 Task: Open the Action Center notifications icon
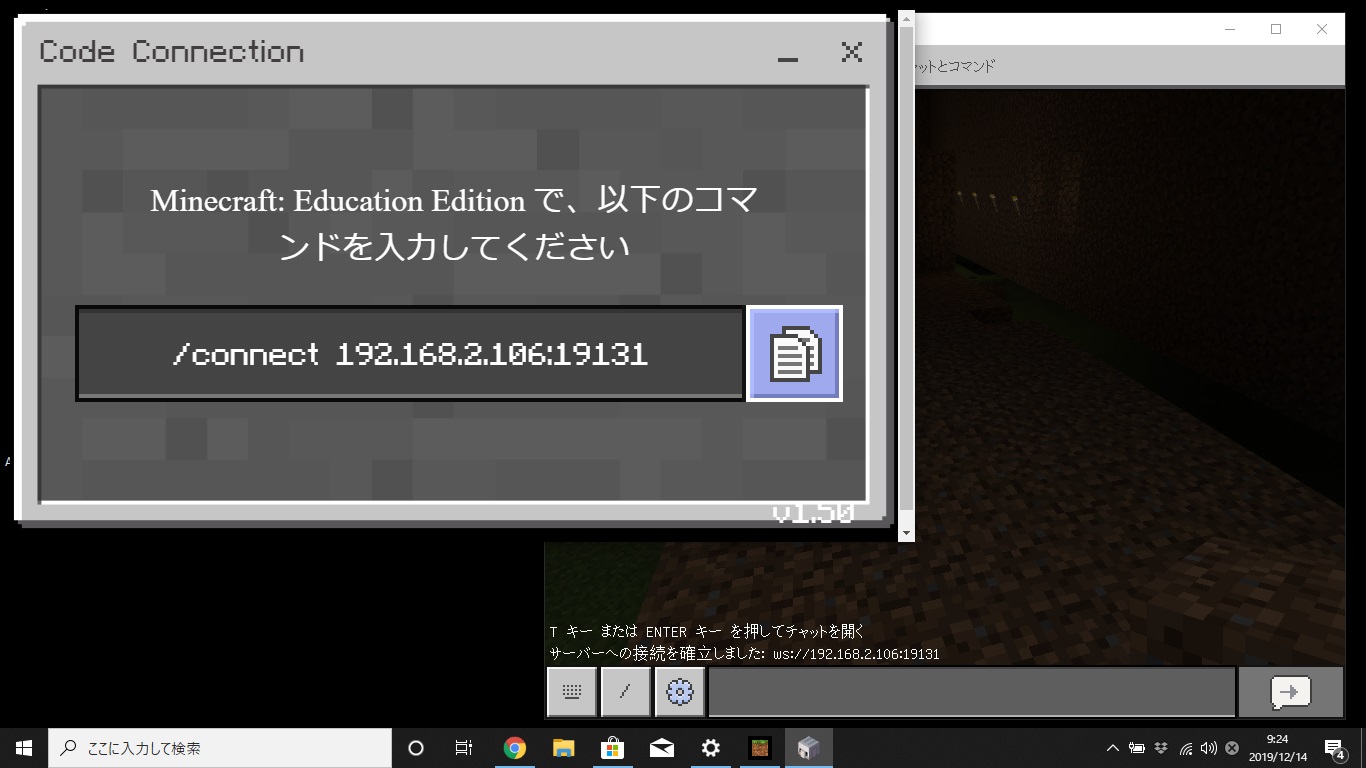click(1334, 748)
